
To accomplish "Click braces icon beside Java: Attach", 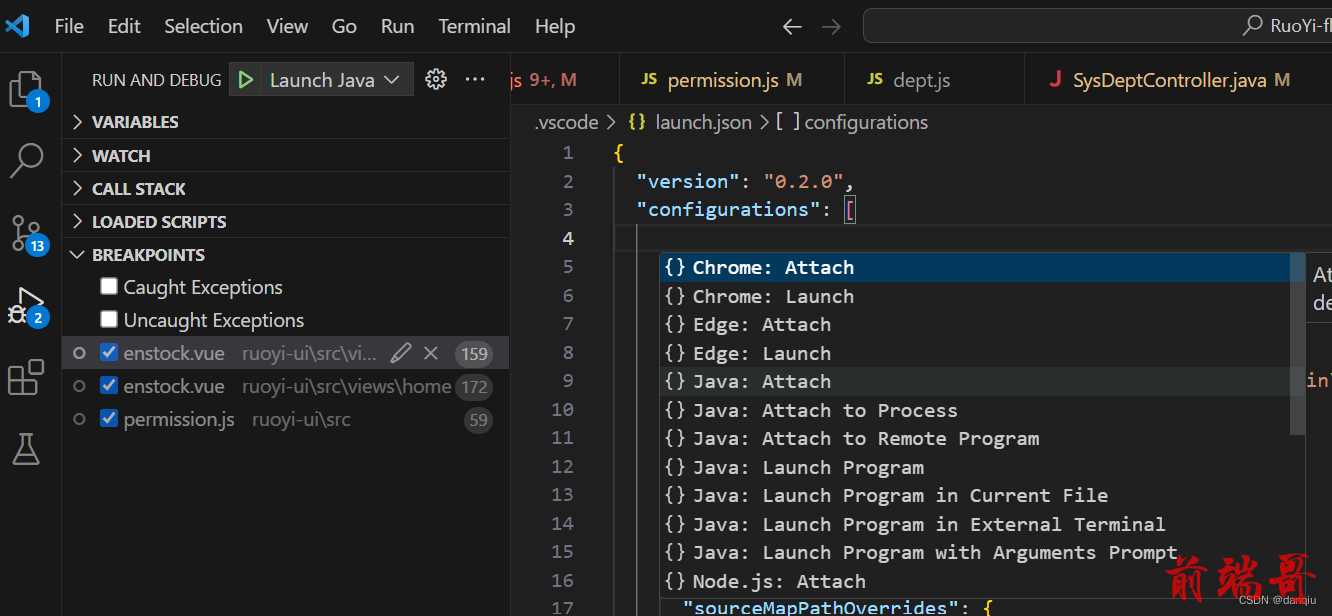I will tap(675, 382).
